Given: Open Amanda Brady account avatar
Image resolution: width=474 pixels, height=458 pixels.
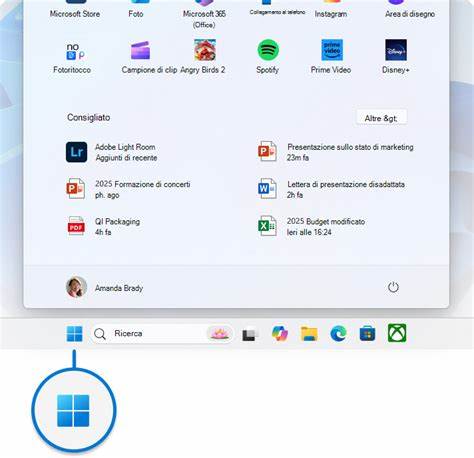Looking at the screenshot, I should [76, 287].
